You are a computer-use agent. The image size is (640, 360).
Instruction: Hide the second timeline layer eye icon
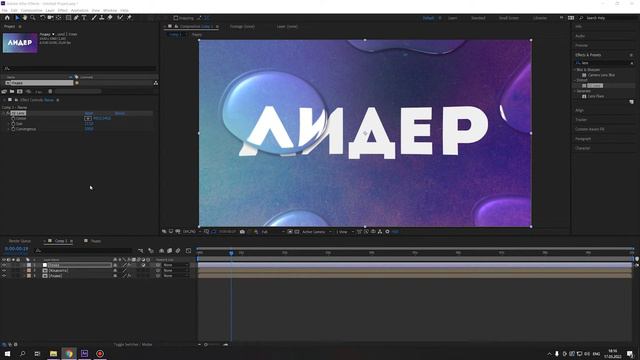pyautogui.click(x=4, y=270)
